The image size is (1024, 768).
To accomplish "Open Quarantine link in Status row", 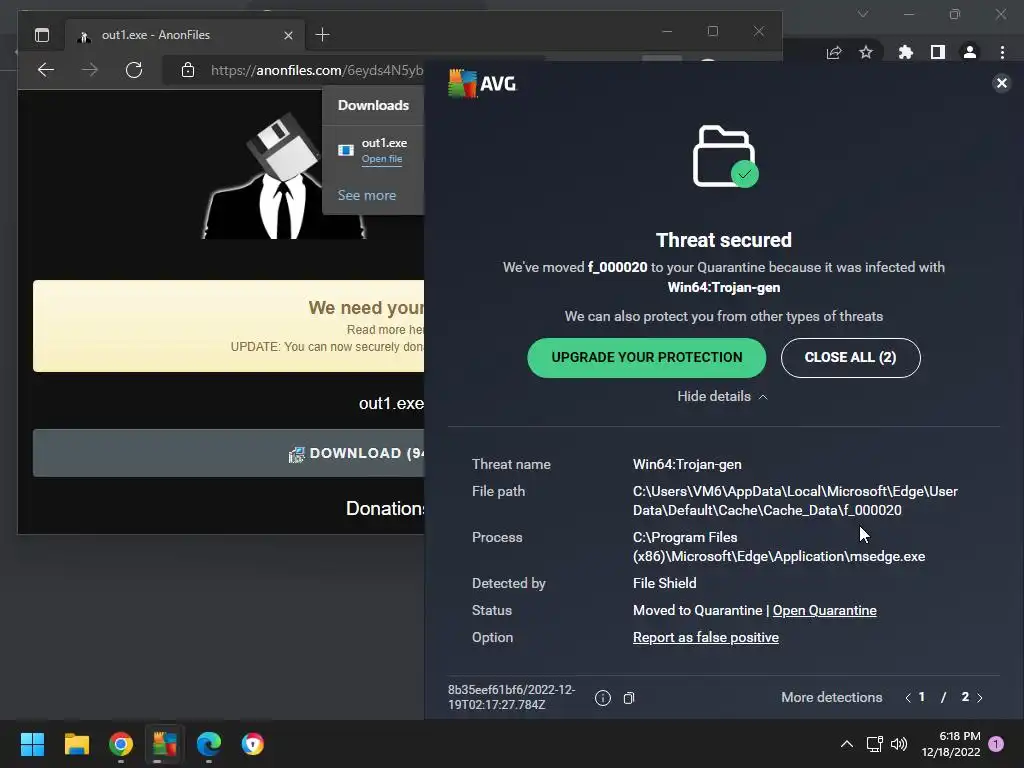I will 824,610.
